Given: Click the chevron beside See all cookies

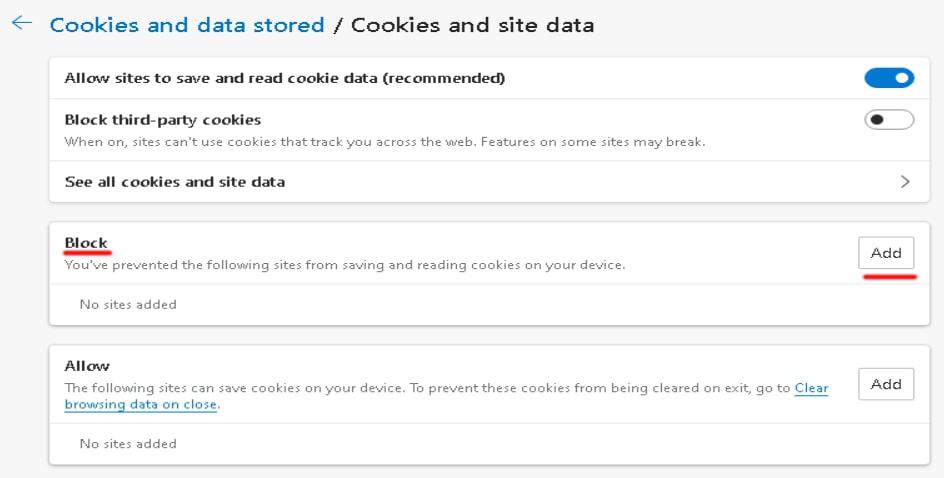Looking at the screenshot, I should (x=905, y=182).
